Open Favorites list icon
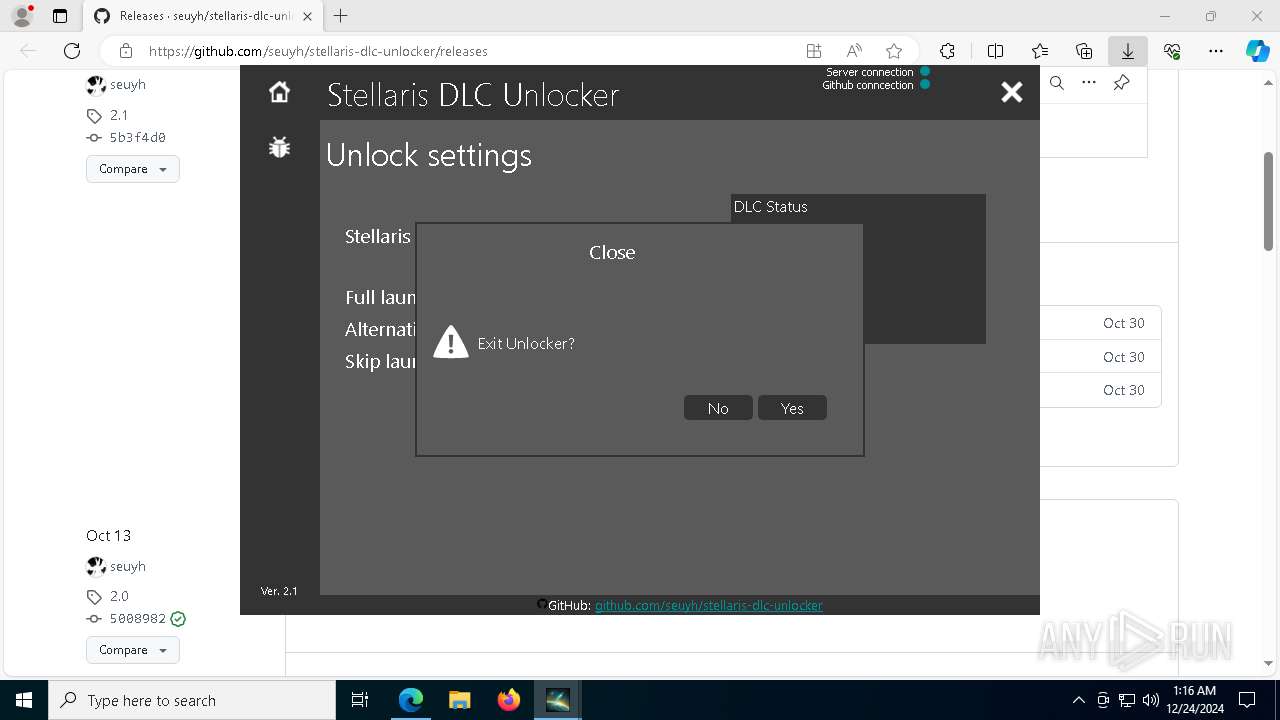This screenshot has height=720, width=1280. tap(1040, 51)
